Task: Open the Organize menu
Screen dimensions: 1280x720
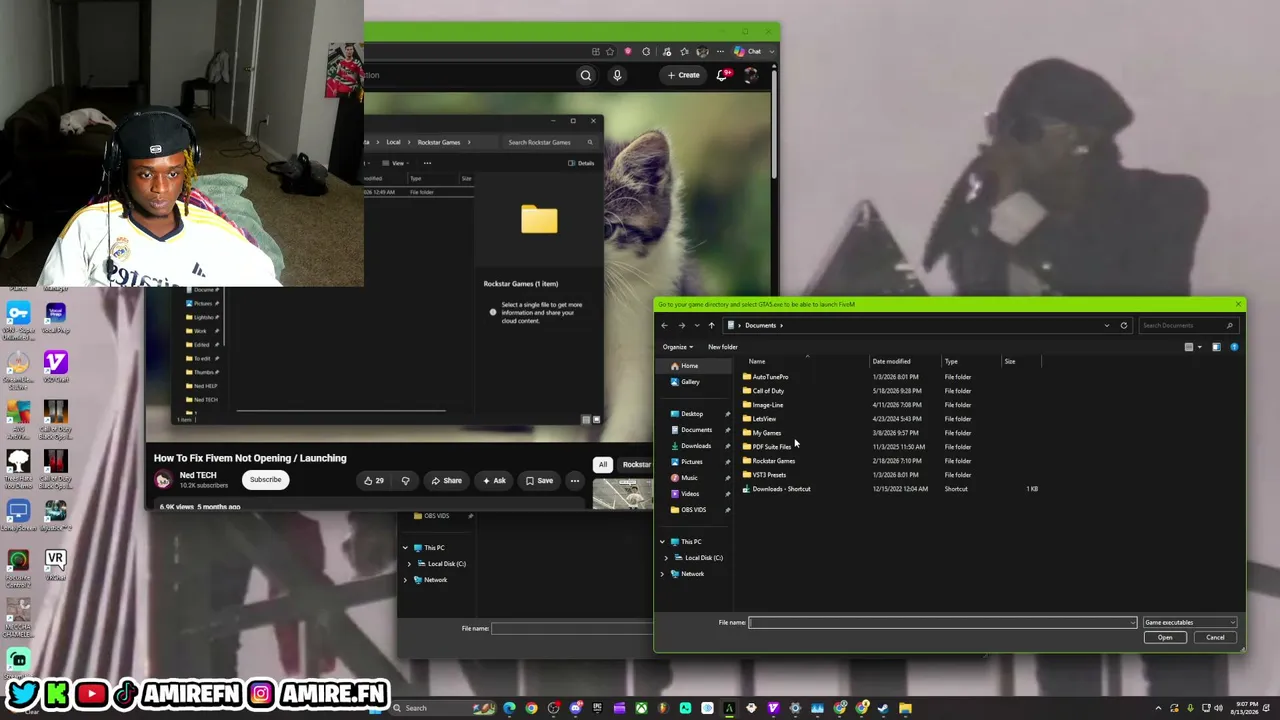Action: click(x=677, y=347)
